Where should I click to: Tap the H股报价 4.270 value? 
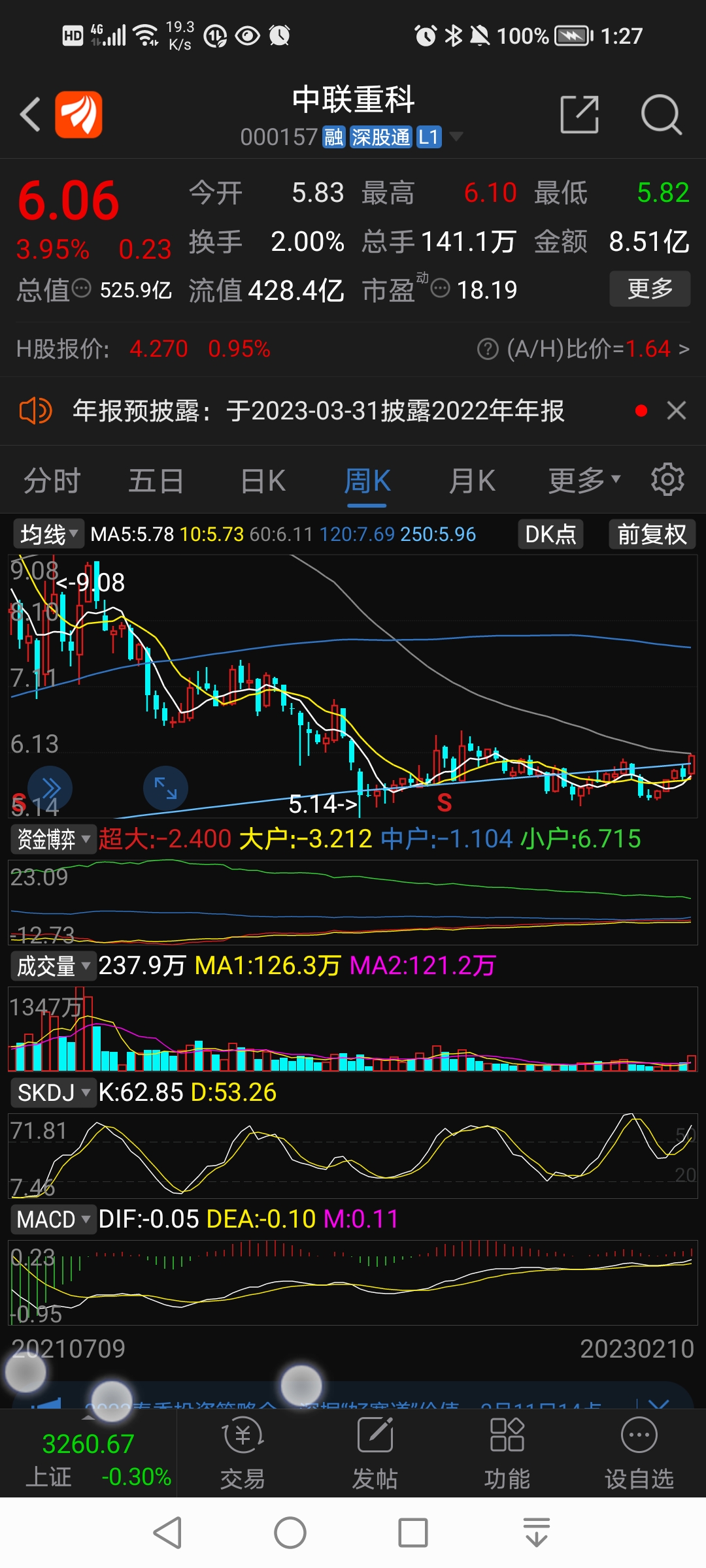[159, 349]
